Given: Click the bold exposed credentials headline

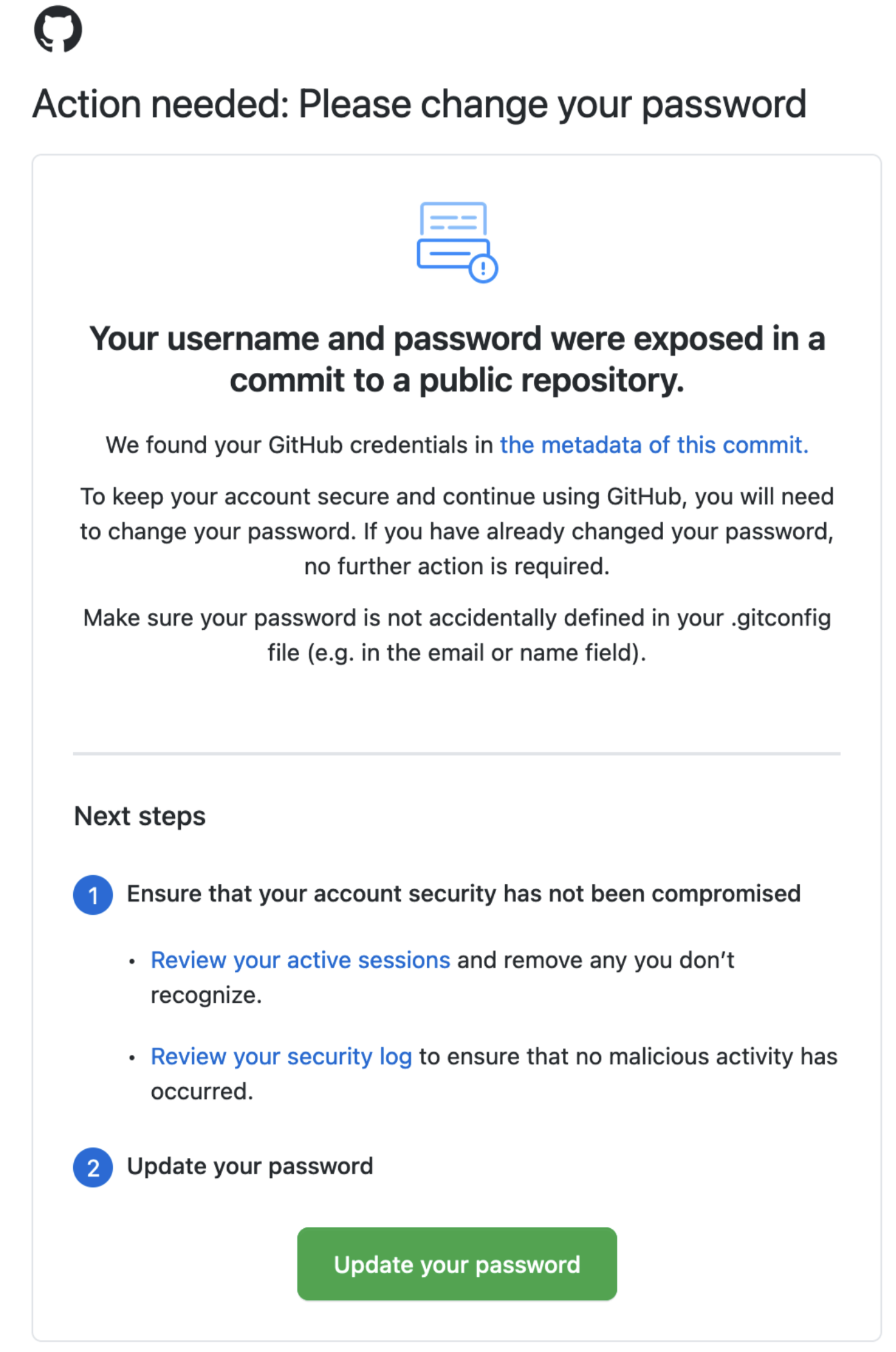Looking at the screenshot, I should [x=457, y=360].
